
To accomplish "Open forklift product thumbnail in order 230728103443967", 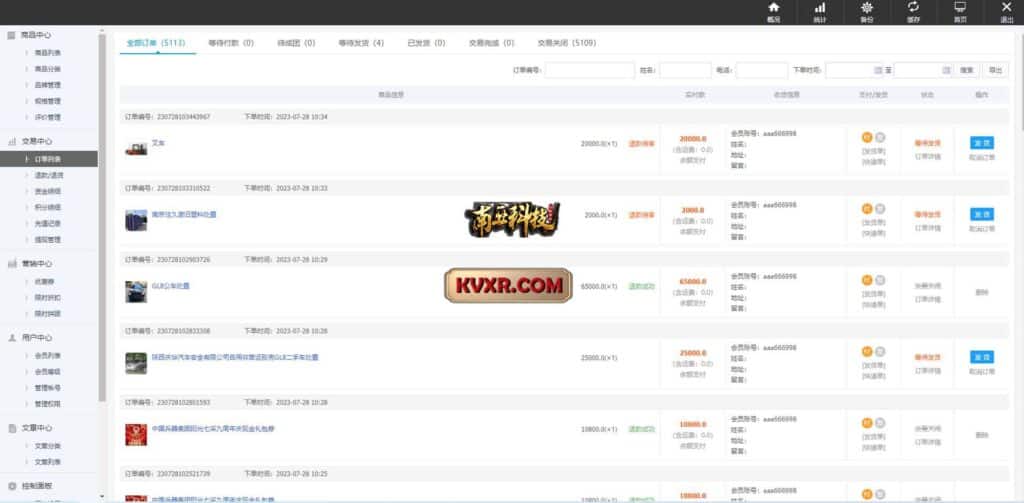I will [136, 149].
